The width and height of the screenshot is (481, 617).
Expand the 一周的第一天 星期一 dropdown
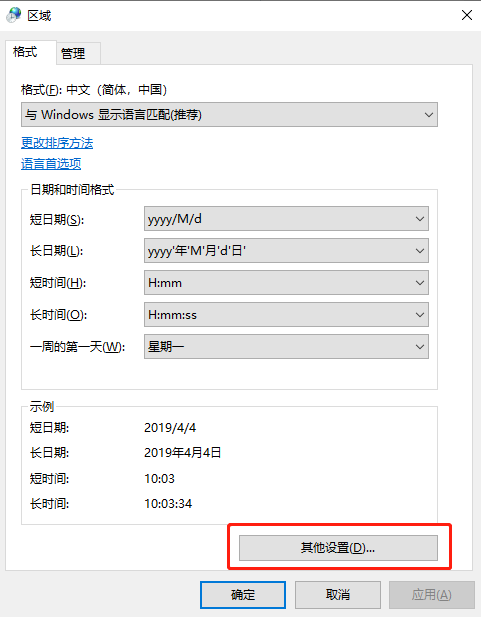pyautogui.click(x=286, y=346)
